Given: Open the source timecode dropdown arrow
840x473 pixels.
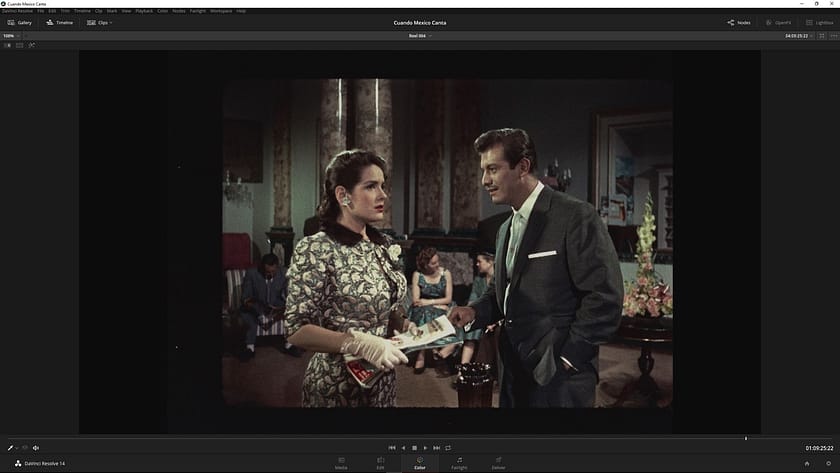Looking at the screenshot, I should (812, 36).
